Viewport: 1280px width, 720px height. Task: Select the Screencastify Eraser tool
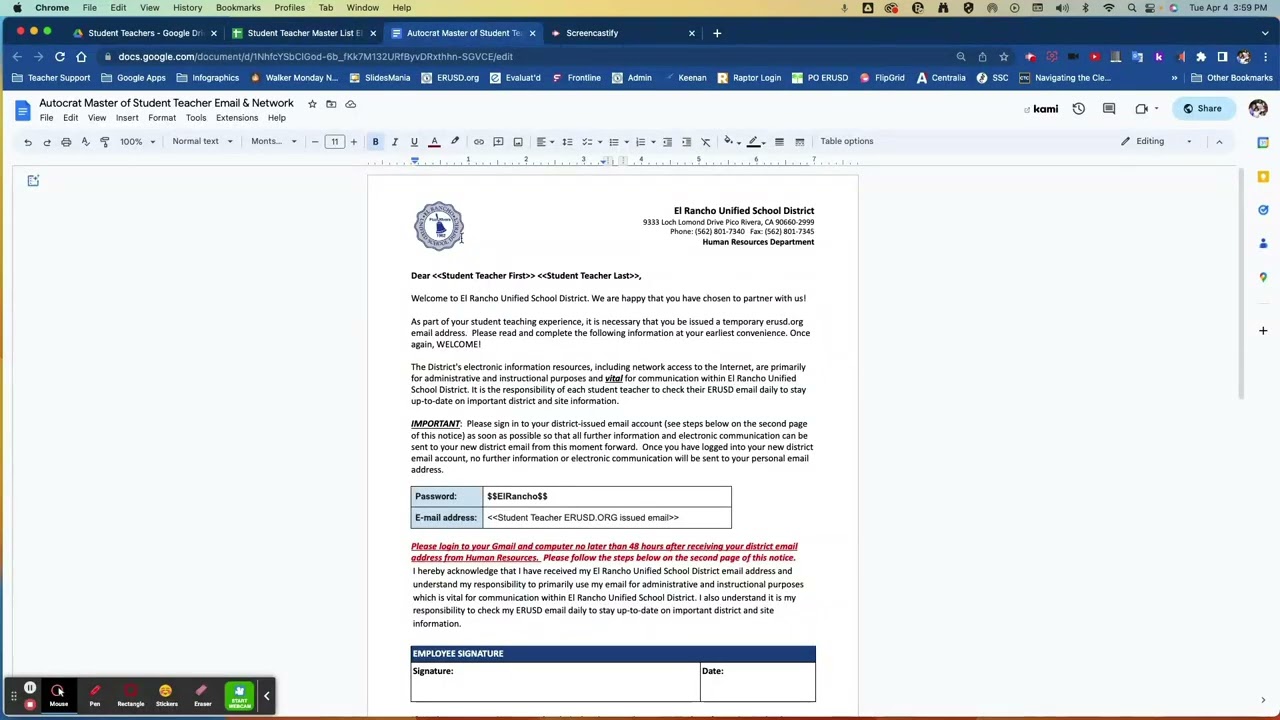click(202, 695)
